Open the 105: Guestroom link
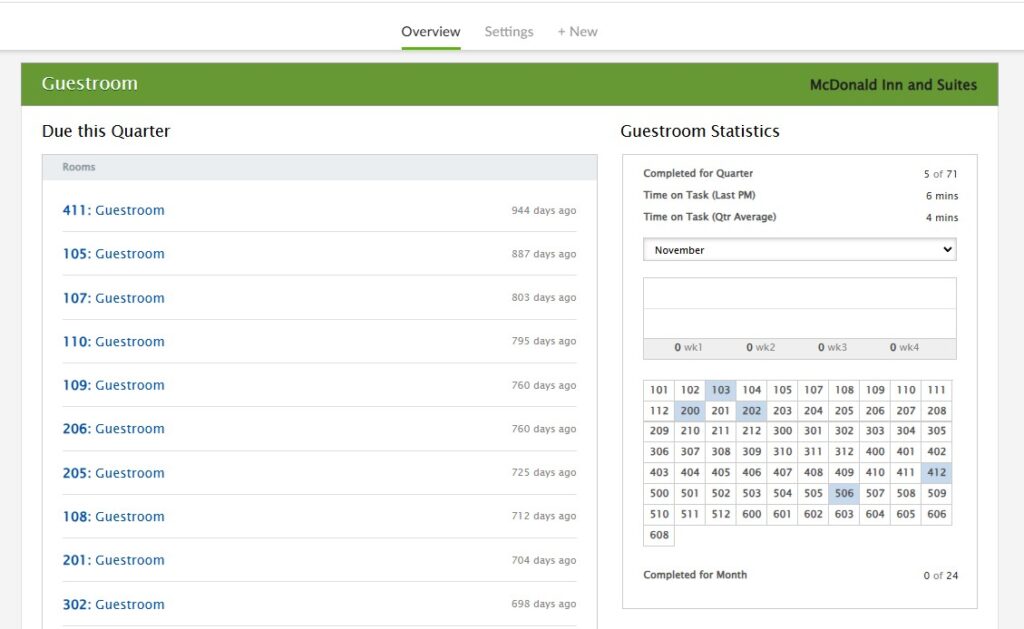This screenshot has width=1024, height=629. tap(113, 254)
